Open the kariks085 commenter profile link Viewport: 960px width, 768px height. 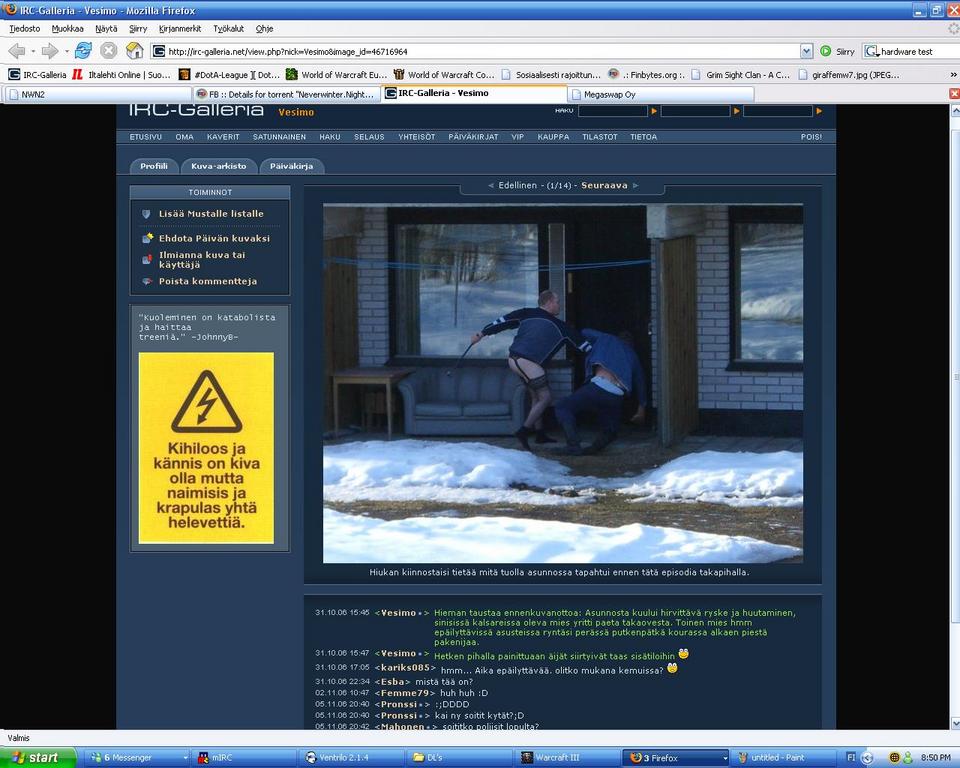(x=405, y=668)
